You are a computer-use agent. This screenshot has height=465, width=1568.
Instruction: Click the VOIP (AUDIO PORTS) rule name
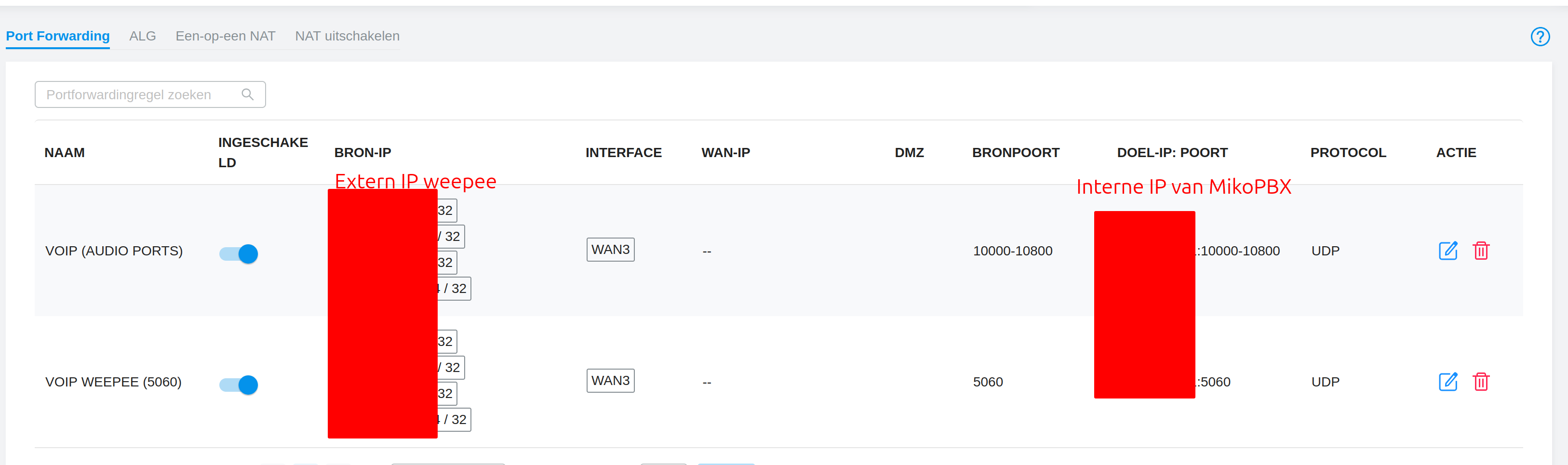(114, 251)
